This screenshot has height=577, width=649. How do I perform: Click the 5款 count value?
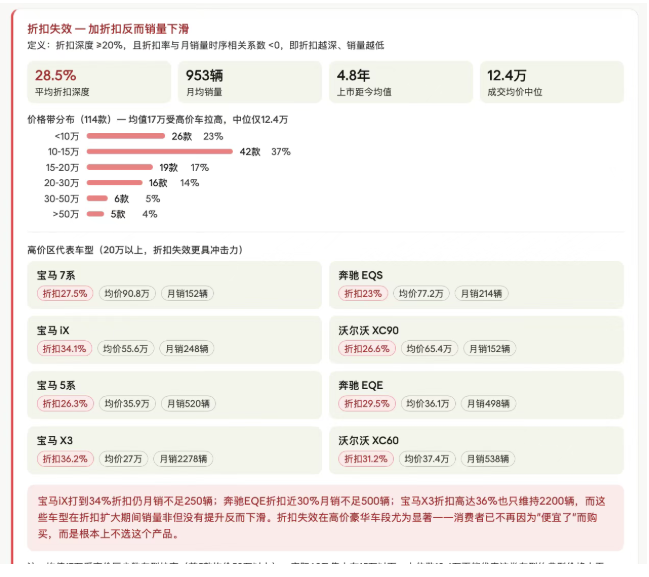(118, 214)
